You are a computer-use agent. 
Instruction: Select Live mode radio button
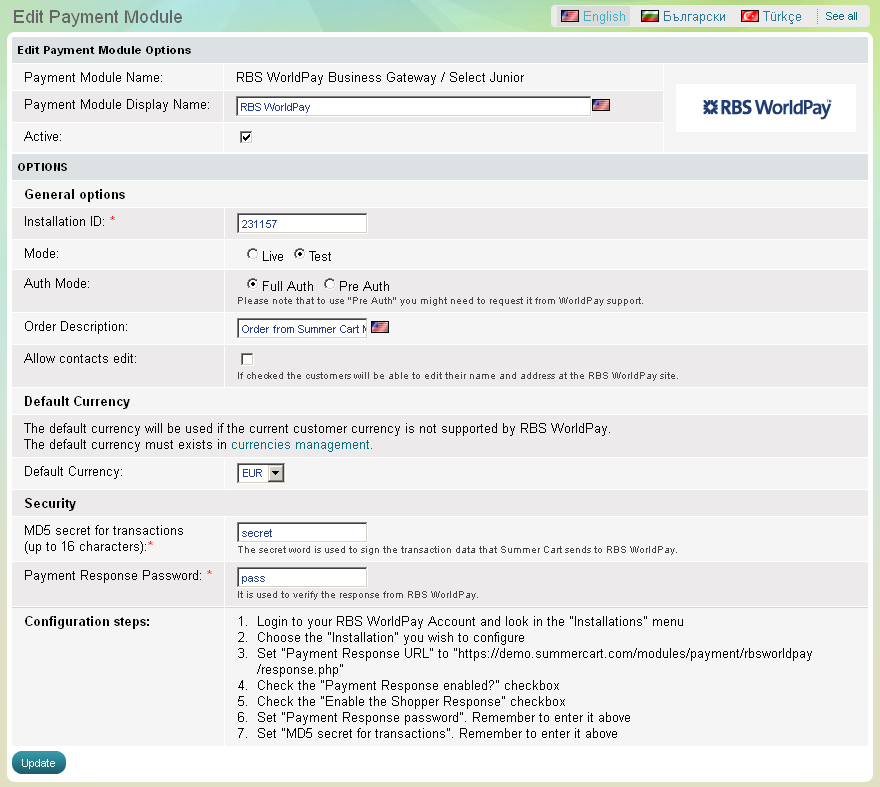252,255
